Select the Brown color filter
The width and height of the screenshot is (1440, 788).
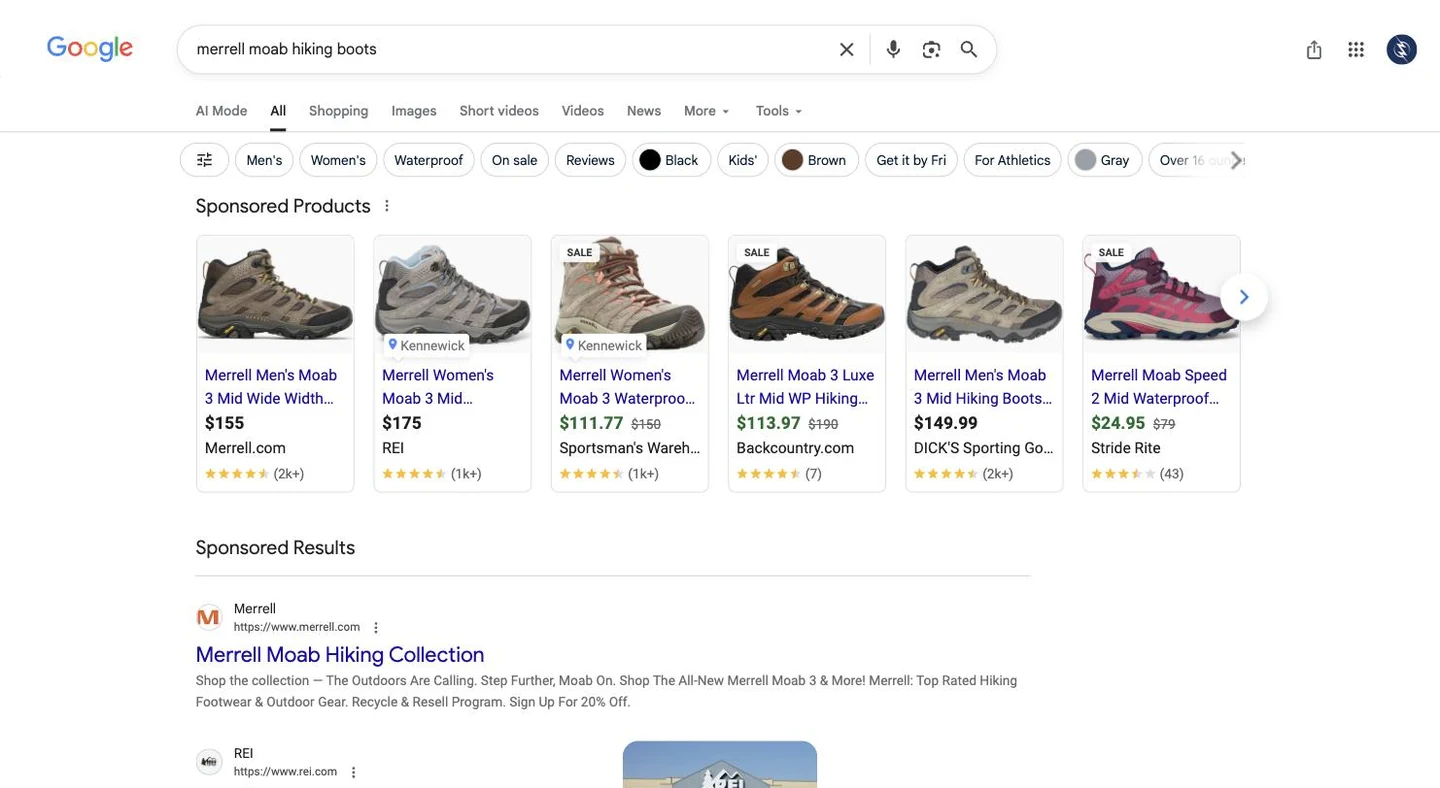click(x=816, y=160)
